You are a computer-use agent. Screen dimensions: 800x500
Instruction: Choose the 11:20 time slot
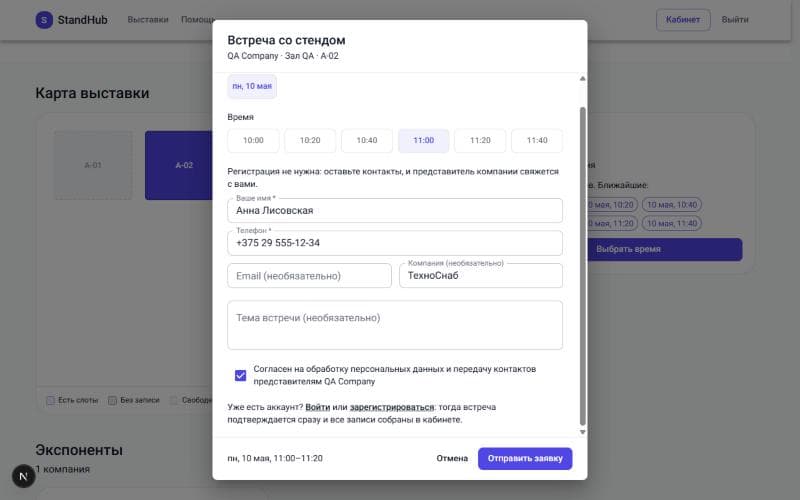pos(480,140)
